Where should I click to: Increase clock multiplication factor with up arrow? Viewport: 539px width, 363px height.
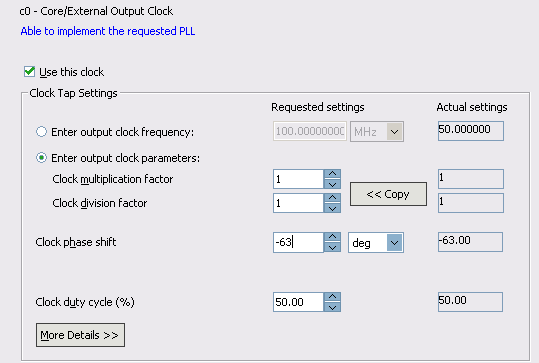(x=332, y=174)
